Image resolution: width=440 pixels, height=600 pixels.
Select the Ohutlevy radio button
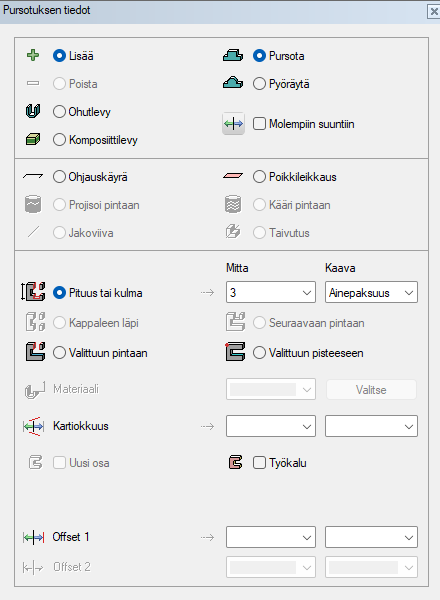coord(59,111)
